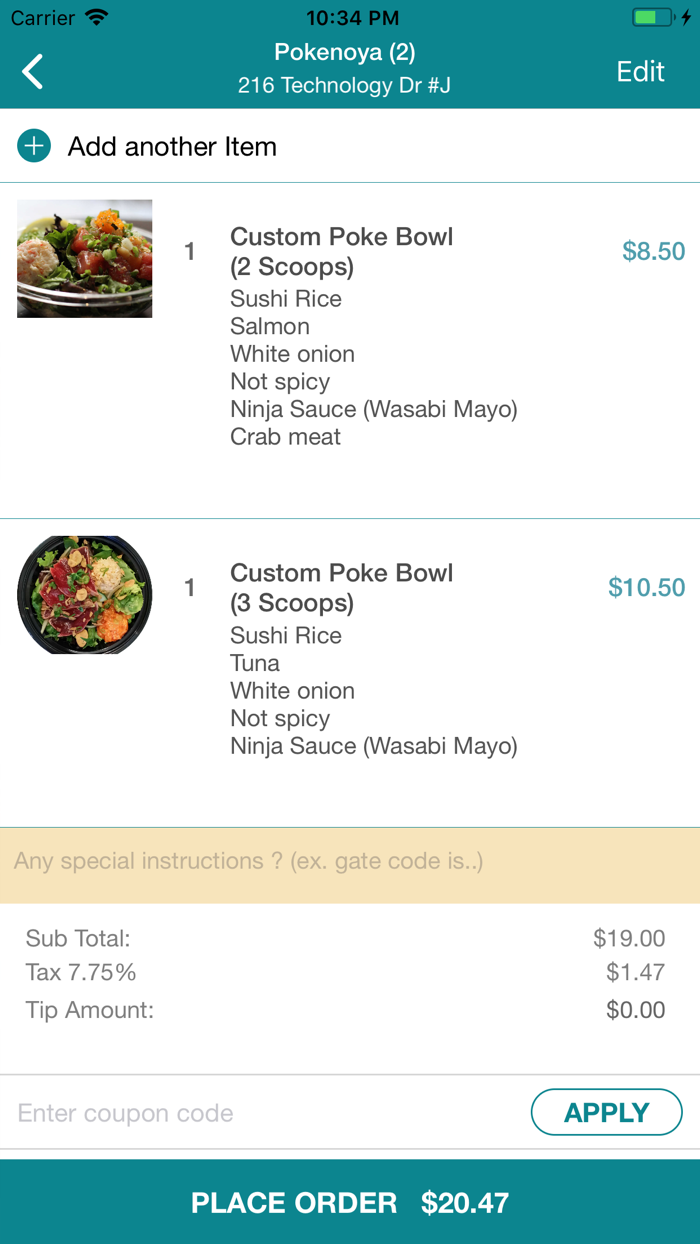Screen dimensions: 700x1244
Task: Check the Wi-Fi status icon
Action: pyautogui.click(x=96, y=18)
